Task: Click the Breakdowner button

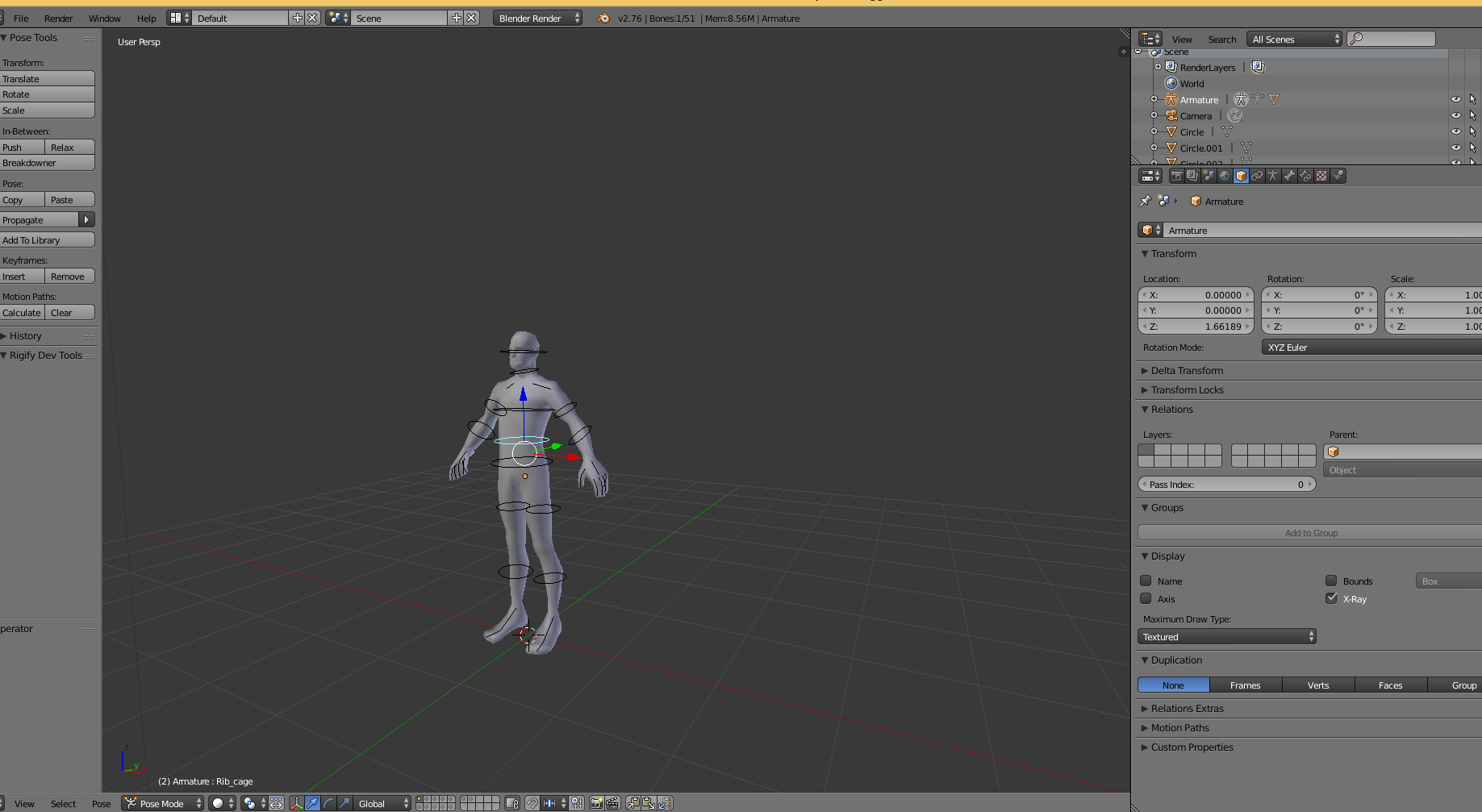Action: click(48, 163)
